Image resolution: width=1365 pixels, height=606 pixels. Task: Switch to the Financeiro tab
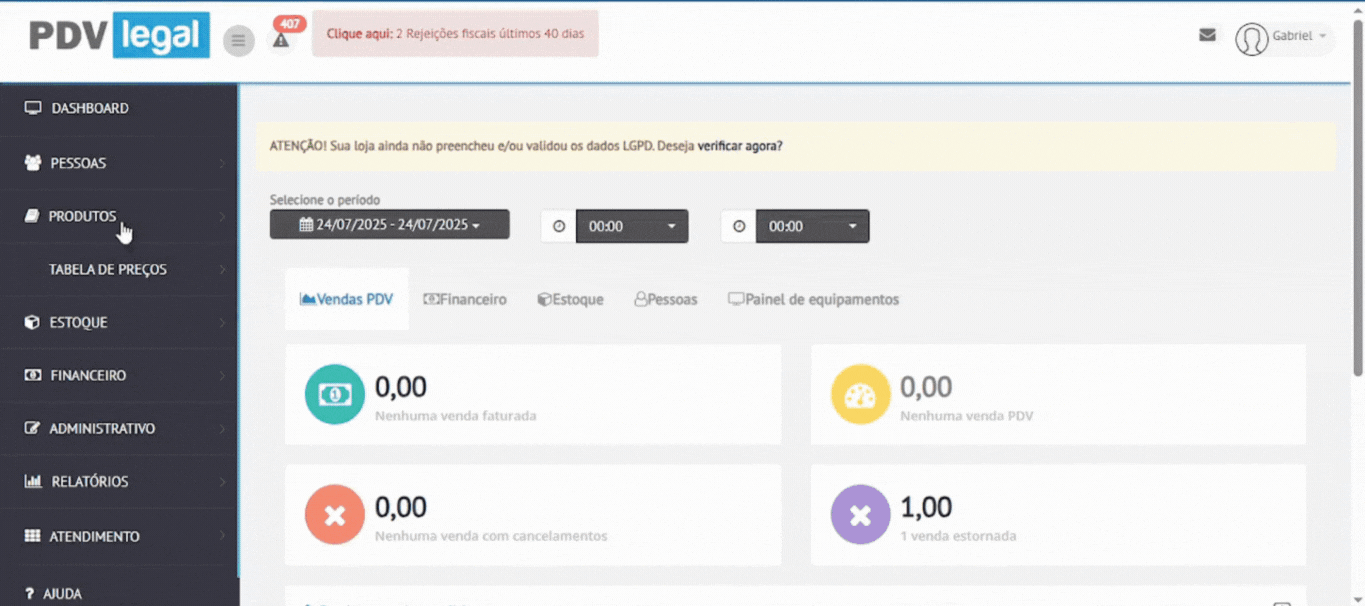465,299
